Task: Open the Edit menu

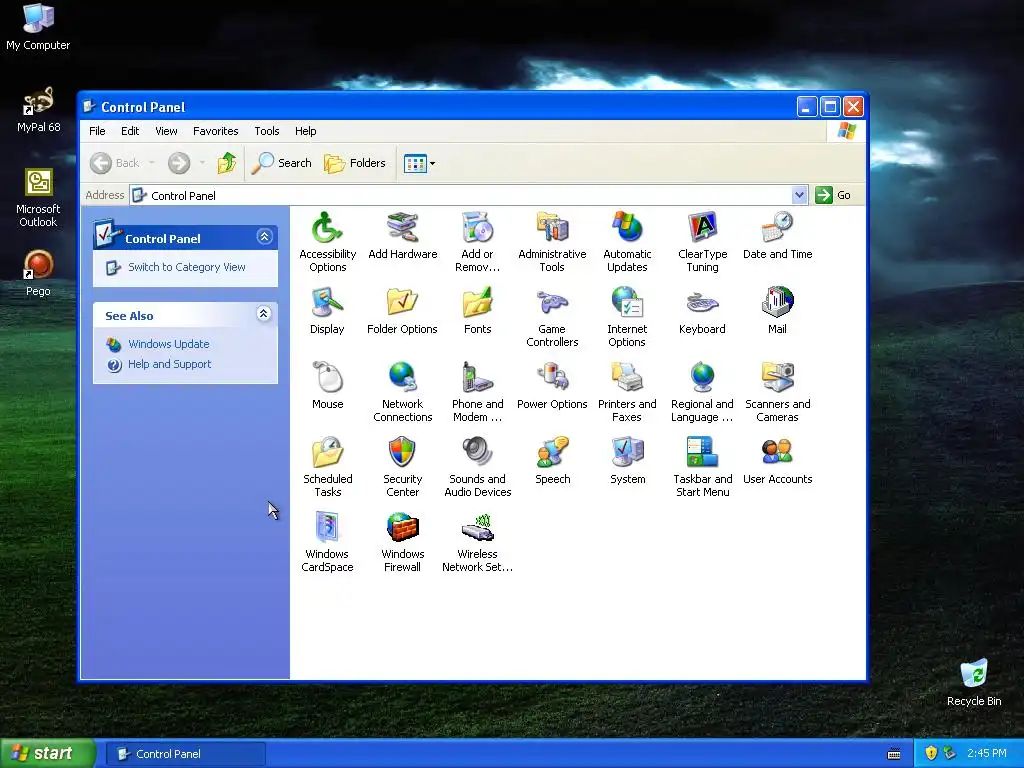Action: pyautogui.click(x=130, y=131)
